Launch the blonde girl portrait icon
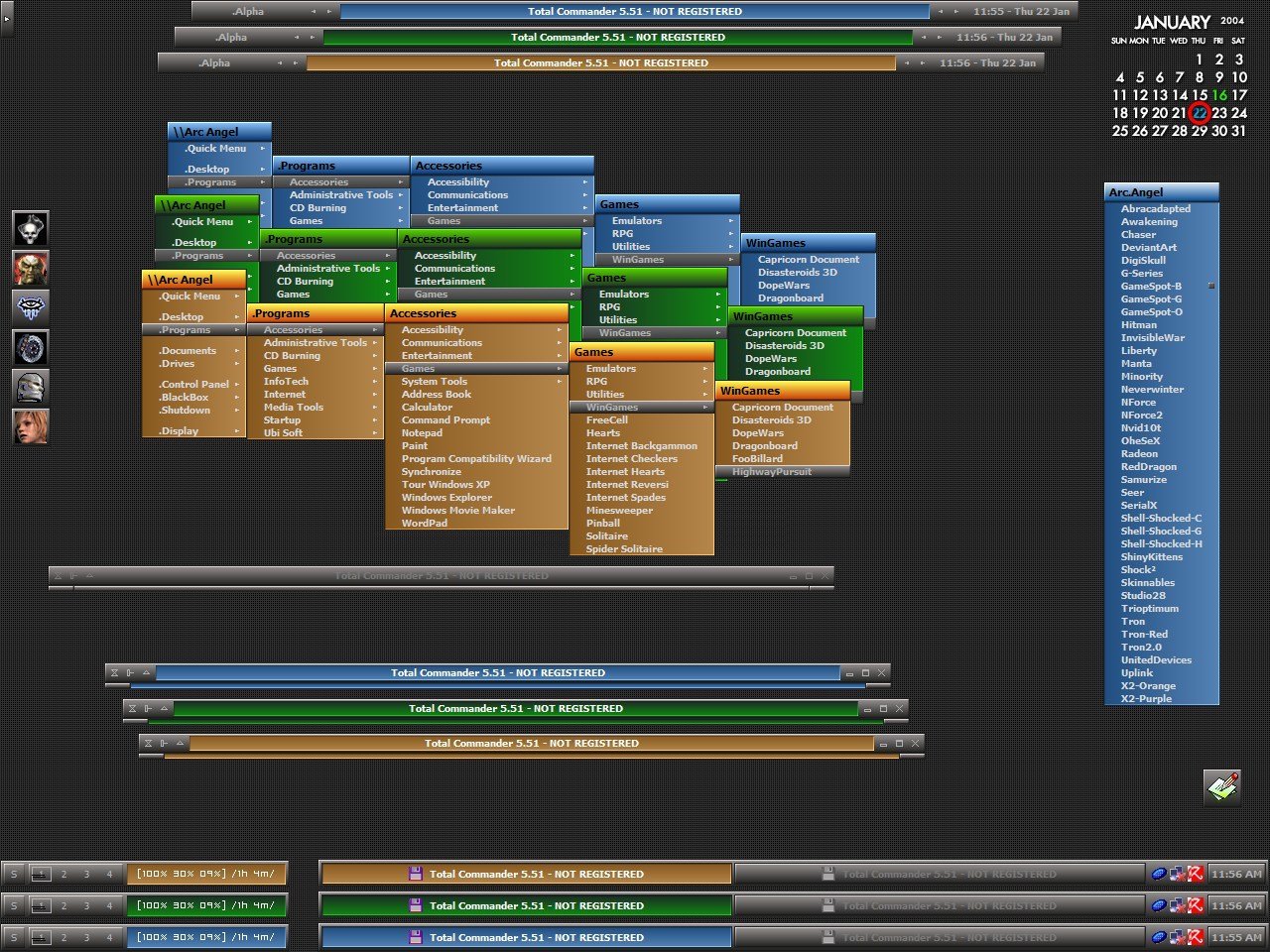The height and width of the screenshot is (952, 1270). [30, 426]
